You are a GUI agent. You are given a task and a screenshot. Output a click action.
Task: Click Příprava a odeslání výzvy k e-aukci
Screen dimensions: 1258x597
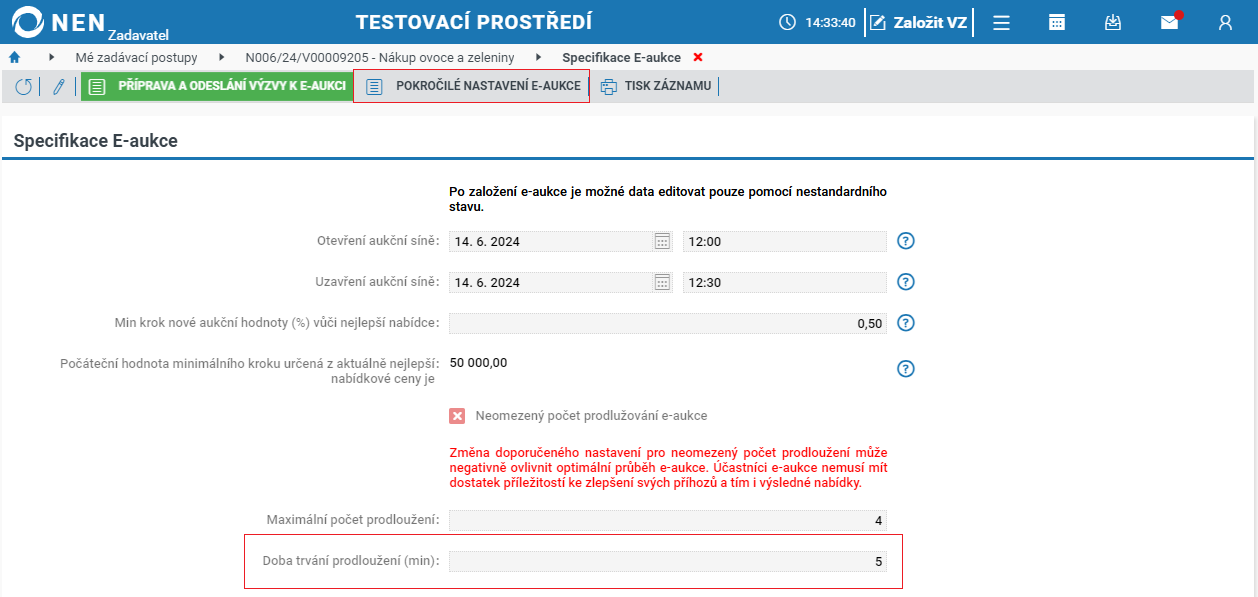point(216,86)
